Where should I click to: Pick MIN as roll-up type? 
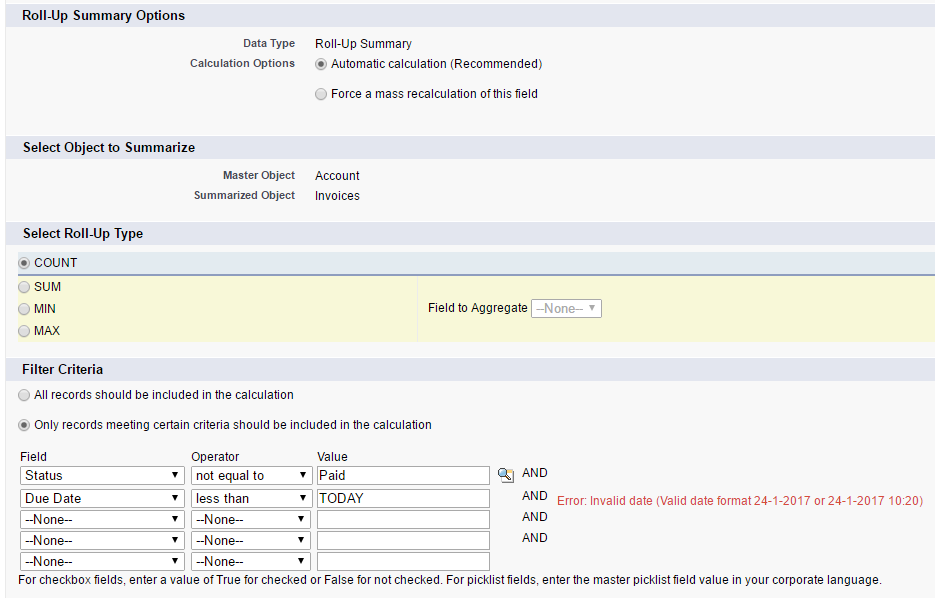coord(25,309)
